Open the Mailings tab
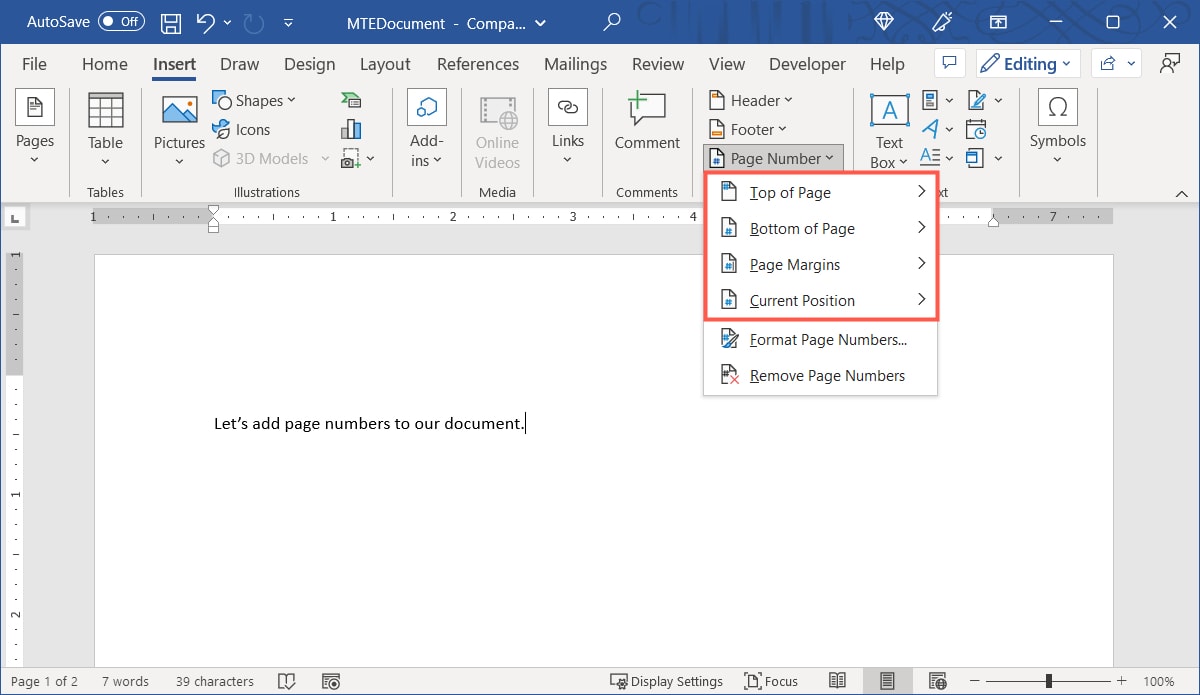Screen dimensions: 1200x695 [575, 63]
